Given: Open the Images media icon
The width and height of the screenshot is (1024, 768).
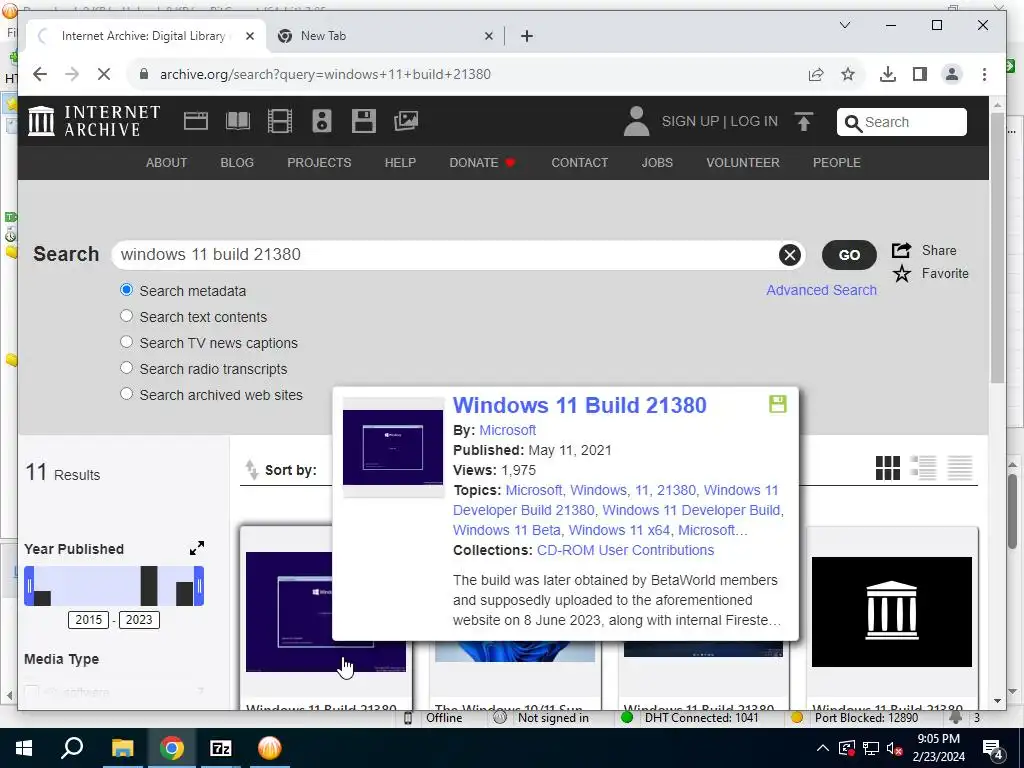Looking at the screenshot, I should [x=406, y=121].
